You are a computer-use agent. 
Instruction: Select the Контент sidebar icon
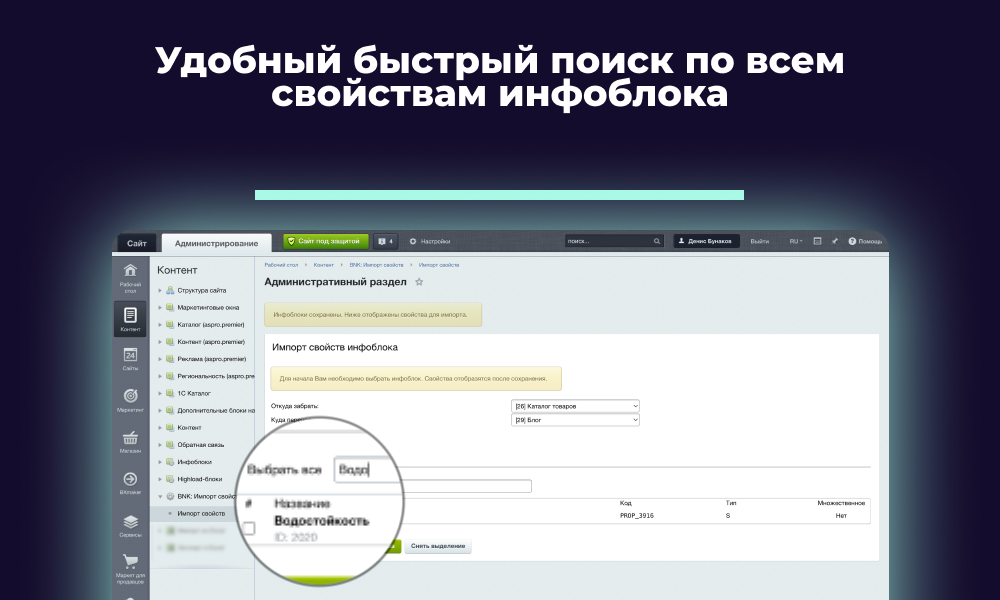[x=130, y=318]
